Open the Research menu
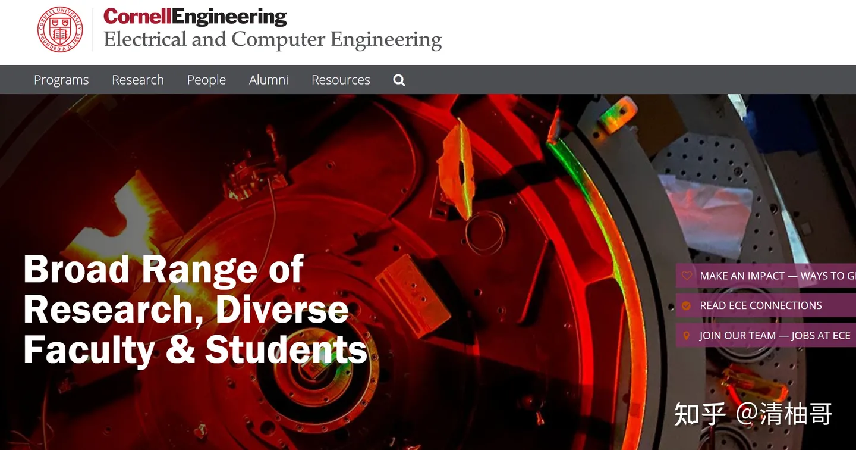The width and height of the screenshot is (858, 450). (138, 80)
